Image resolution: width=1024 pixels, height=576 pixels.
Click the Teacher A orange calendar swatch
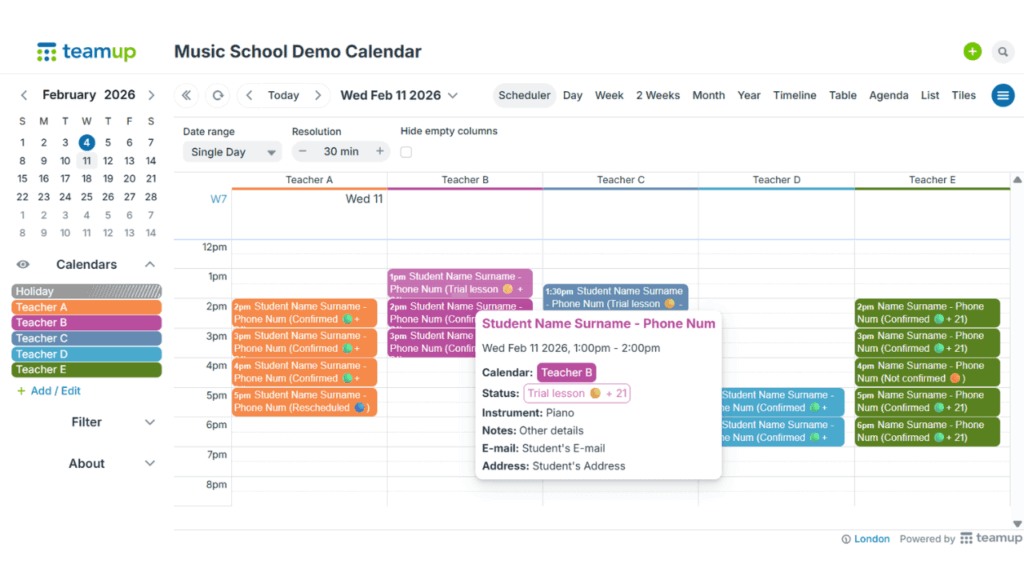[86, 307]
